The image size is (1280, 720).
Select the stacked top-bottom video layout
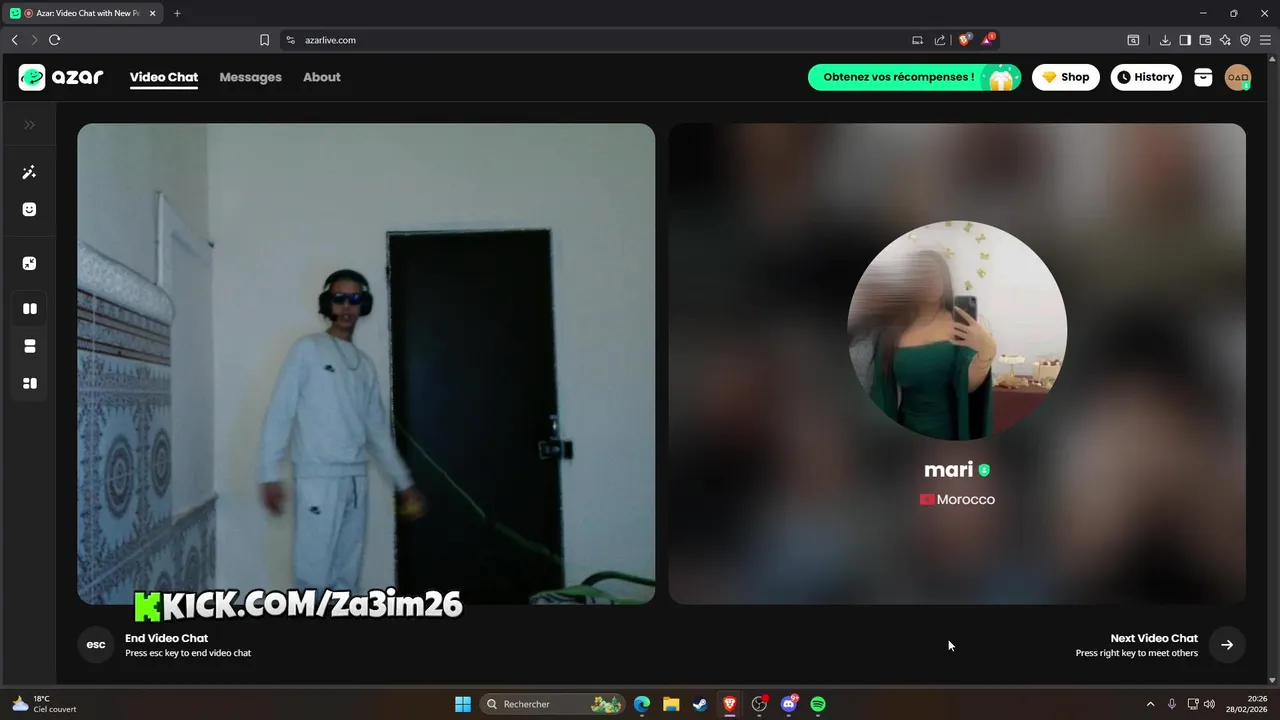[x=30, y=346]
